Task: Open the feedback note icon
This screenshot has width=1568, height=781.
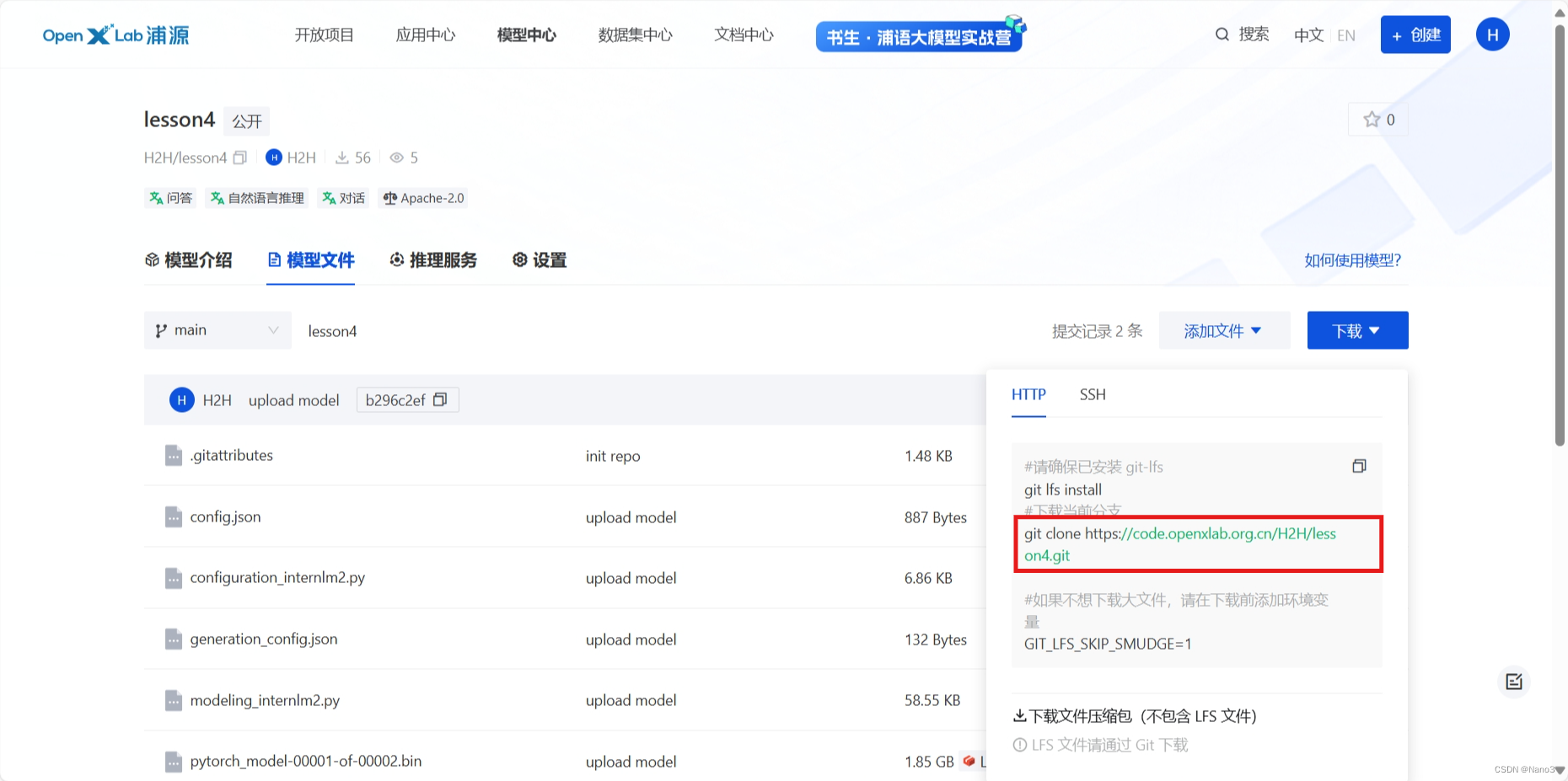Action: pos(1514,682)
